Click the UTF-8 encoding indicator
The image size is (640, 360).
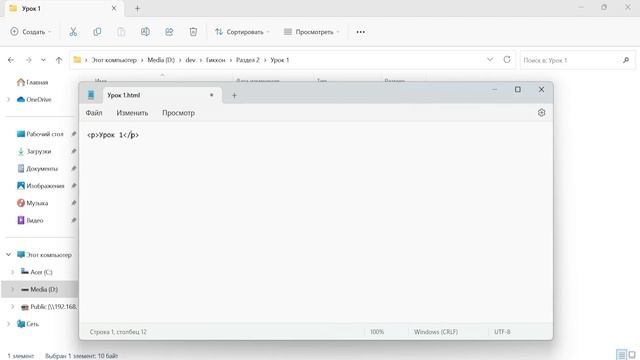(x=502, y=332)
